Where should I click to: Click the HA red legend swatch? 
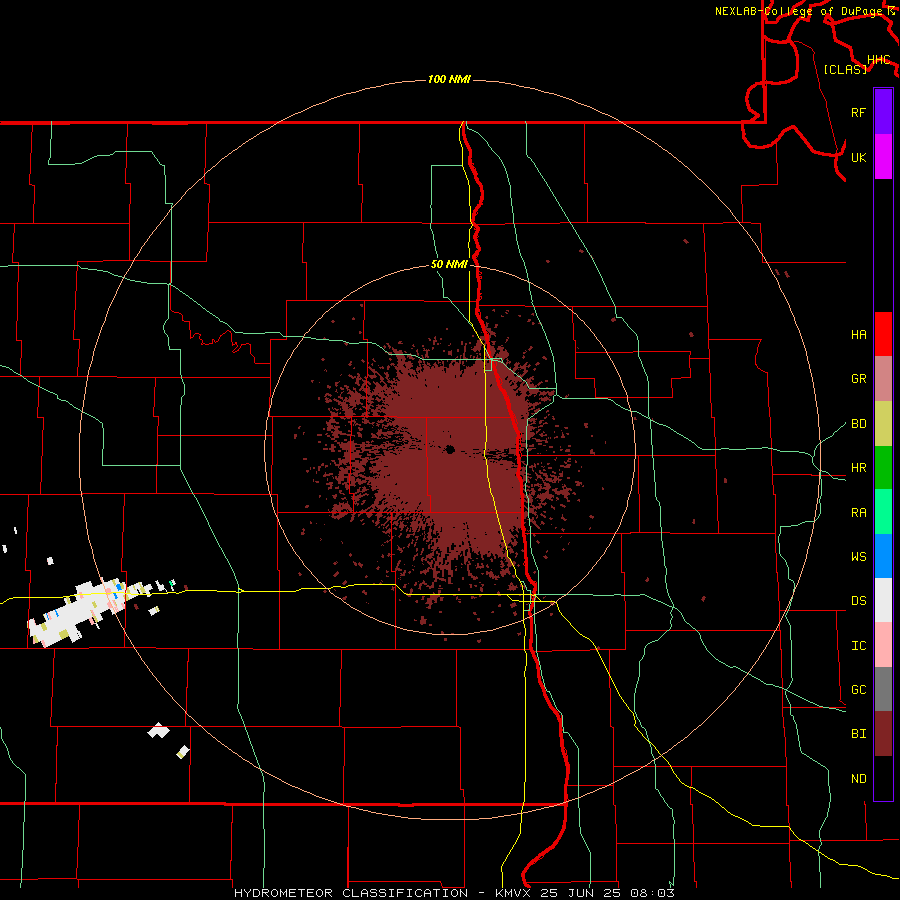[x=883, y=334]
